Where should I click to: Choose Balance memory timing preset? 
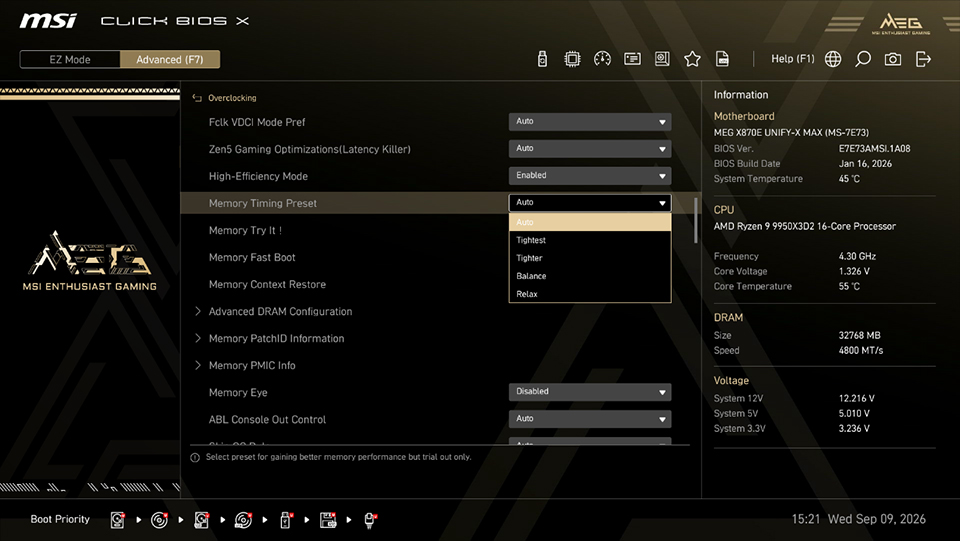click(x=590, y=276)
